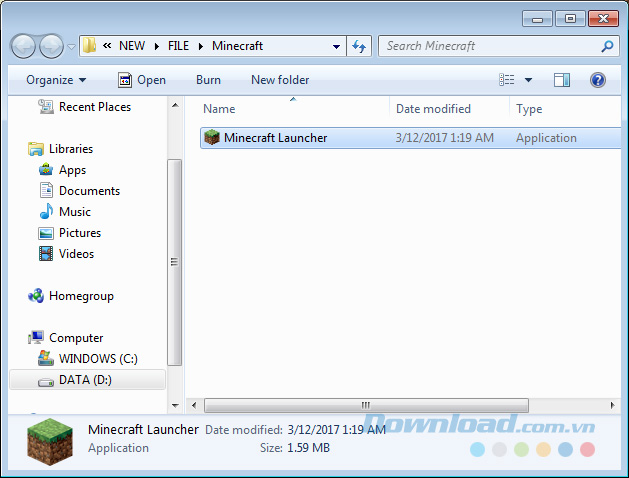Click the DATA (D:) drive icon
Image resolution: width=629 pixels, height=478 pixels.
46,382
